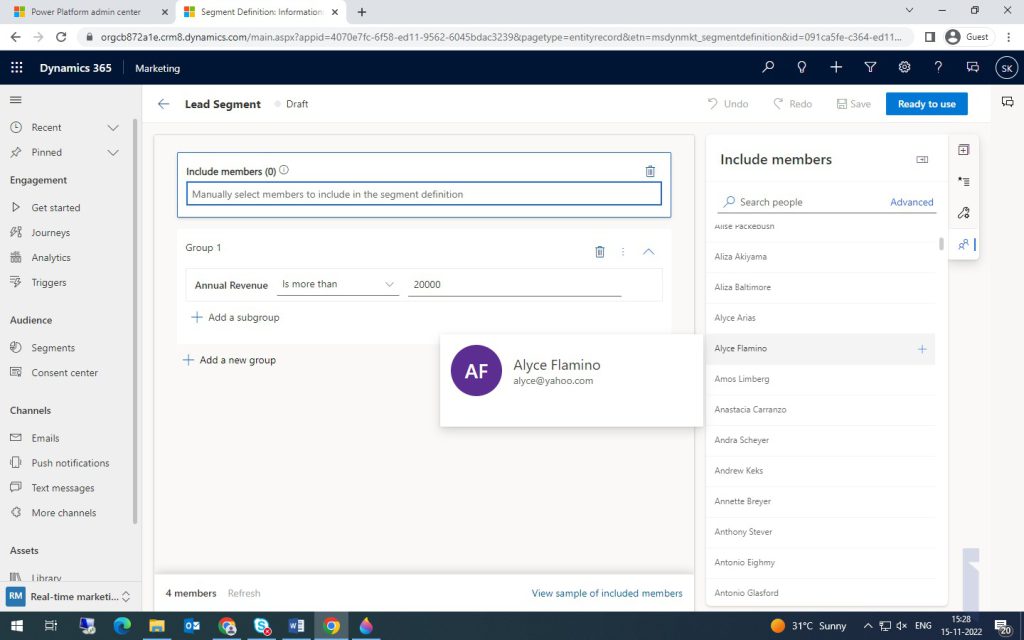Screen dimensions: 1024x640
Task: Open the 'Is more than' operator dropdown
Action: tap(337, 284)
